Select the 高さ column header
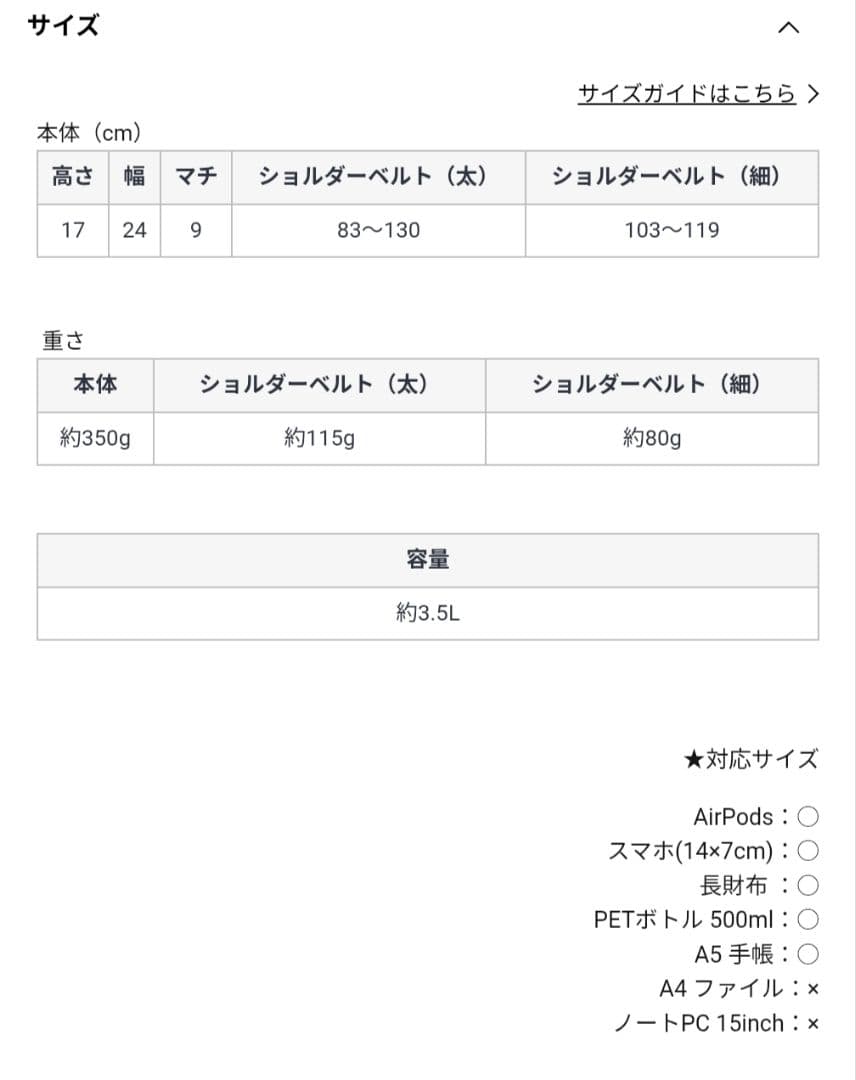Screen dimensions: 856x1080 pos(72,177)
